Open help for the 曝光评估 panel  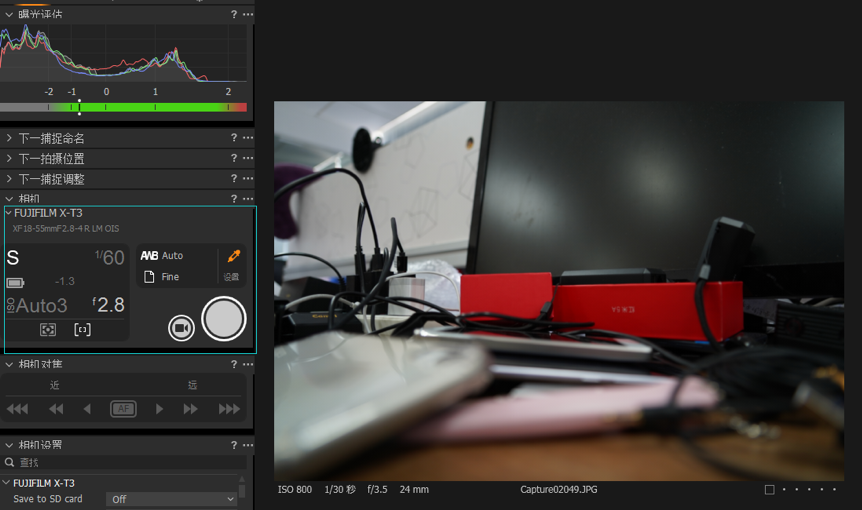[234, 14]
